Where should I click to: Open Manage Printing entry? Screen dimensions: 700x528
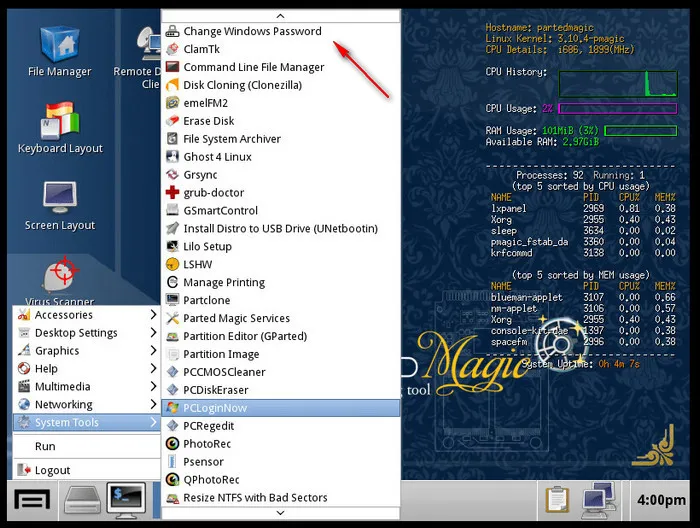[x=280, y=282]
